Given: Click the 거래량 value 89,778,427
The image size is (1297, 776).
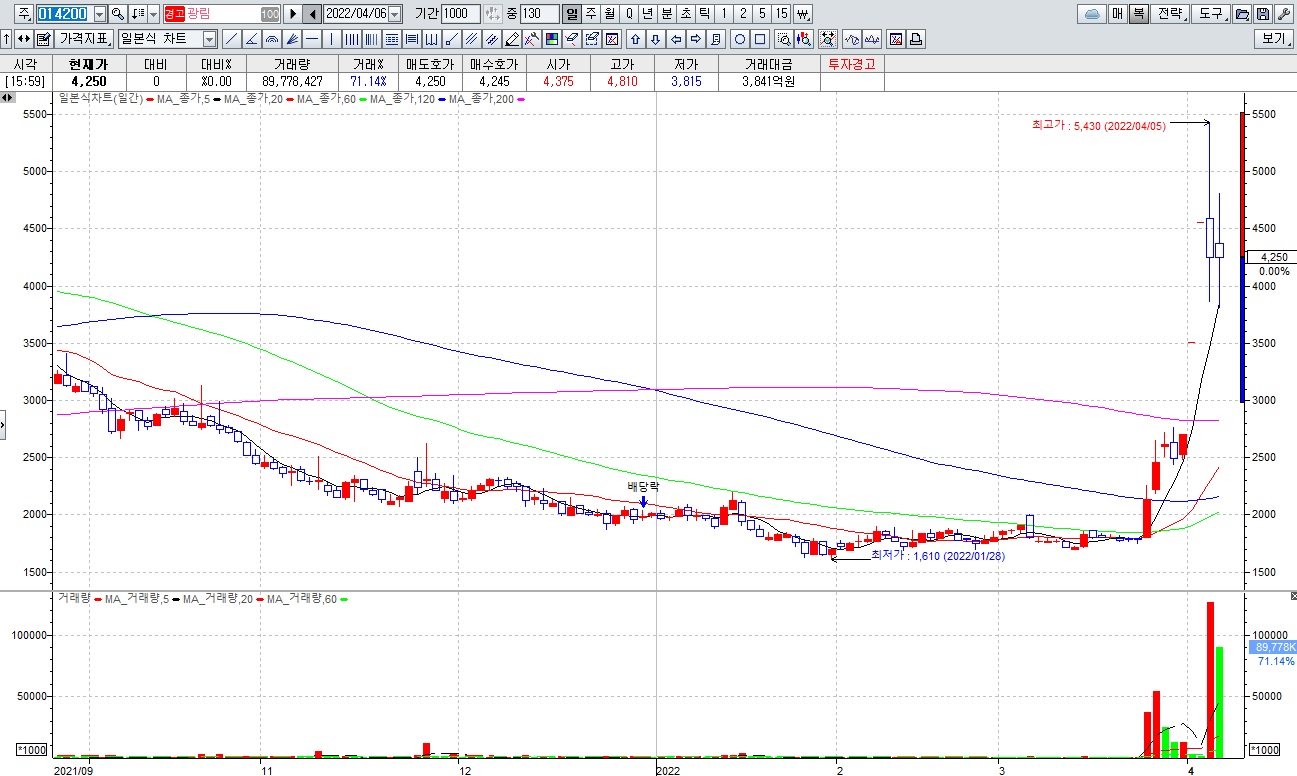Looking at the screenshot, I should [x=292, y=81].
